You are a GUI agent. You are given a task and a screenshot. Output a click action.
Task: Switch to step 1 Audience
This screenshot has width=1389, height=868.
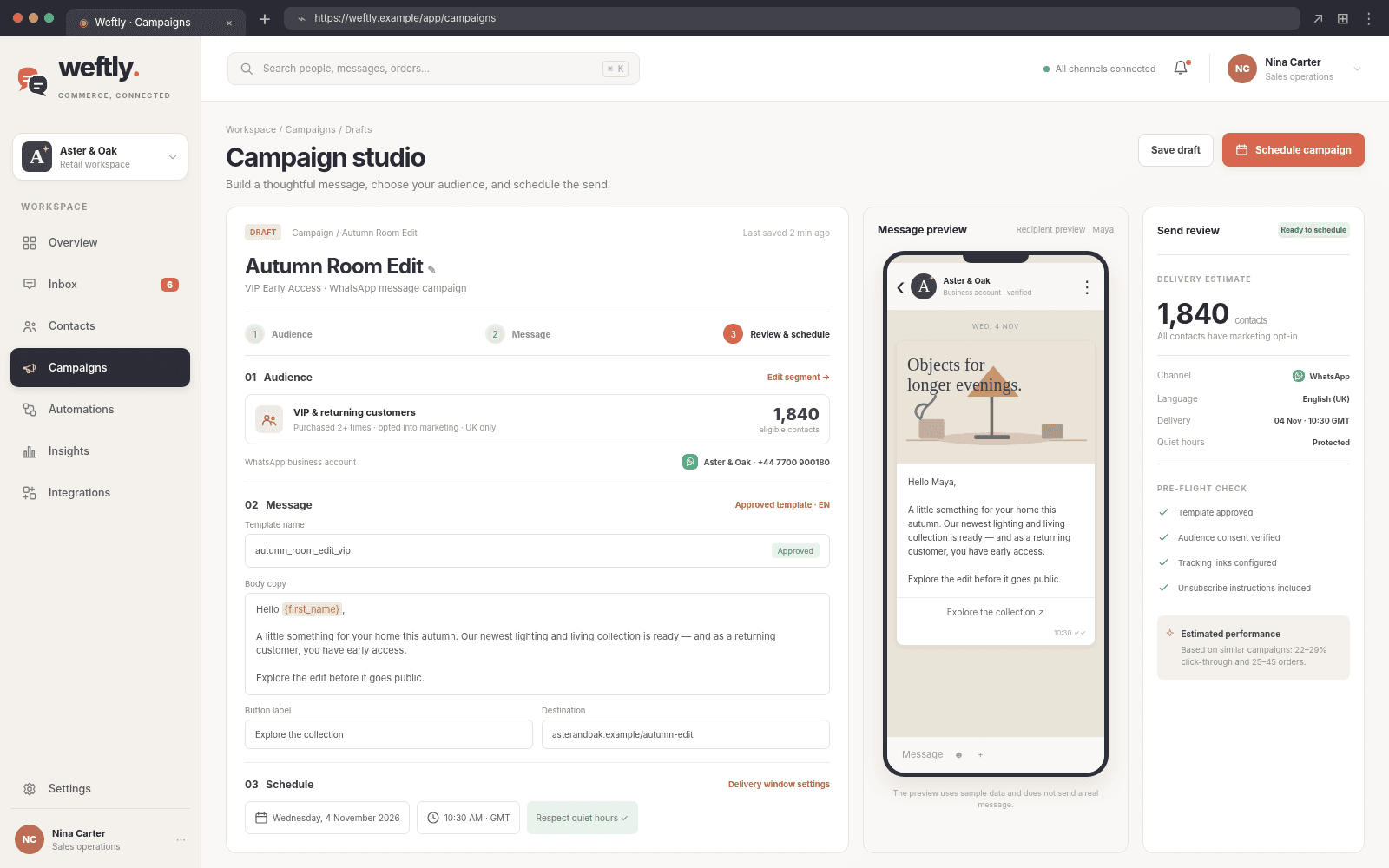point(280,334)
